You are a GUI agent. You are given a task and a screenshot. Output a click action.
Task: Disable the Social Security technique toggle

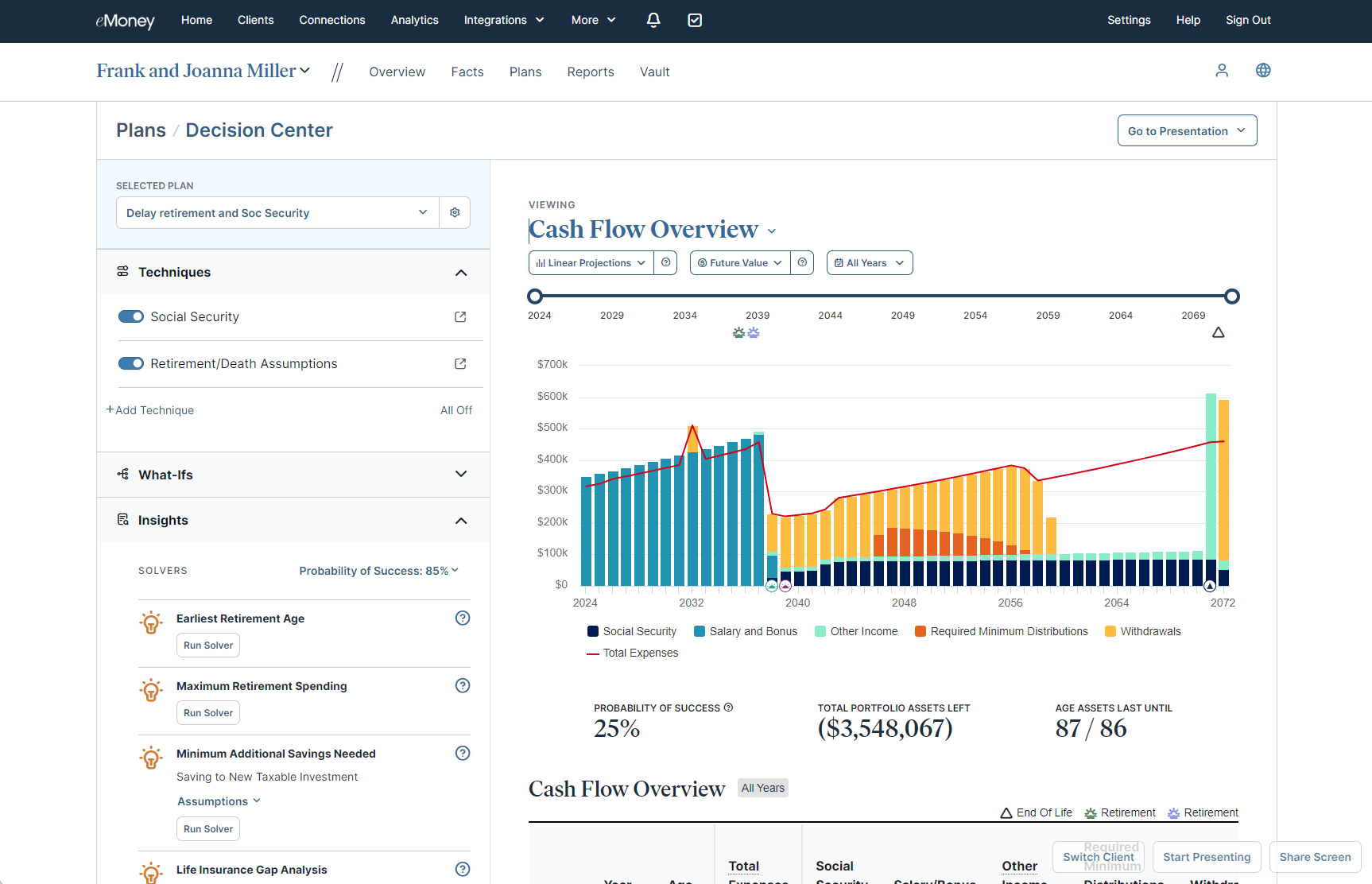point(131,316)
